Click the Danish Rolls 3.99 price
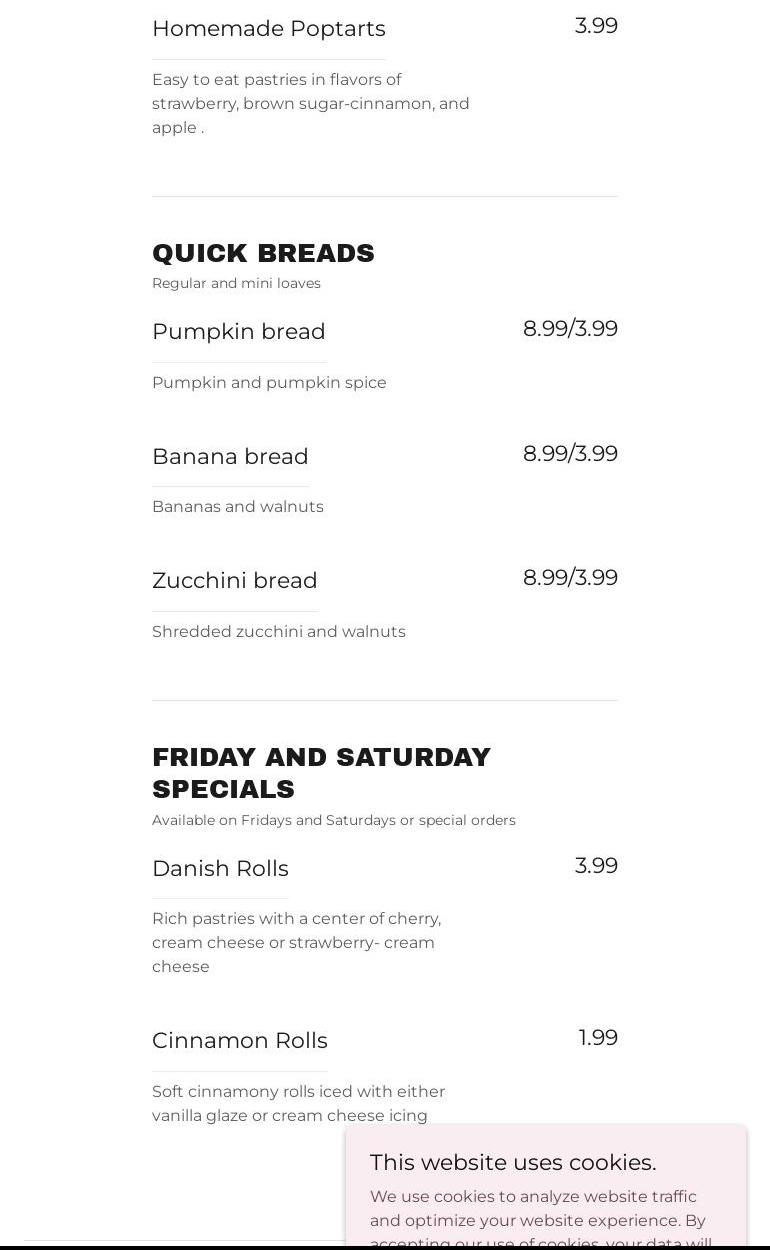Image resolution: width=770 pixels, height=1250 pixels. (x=596, y=866)
